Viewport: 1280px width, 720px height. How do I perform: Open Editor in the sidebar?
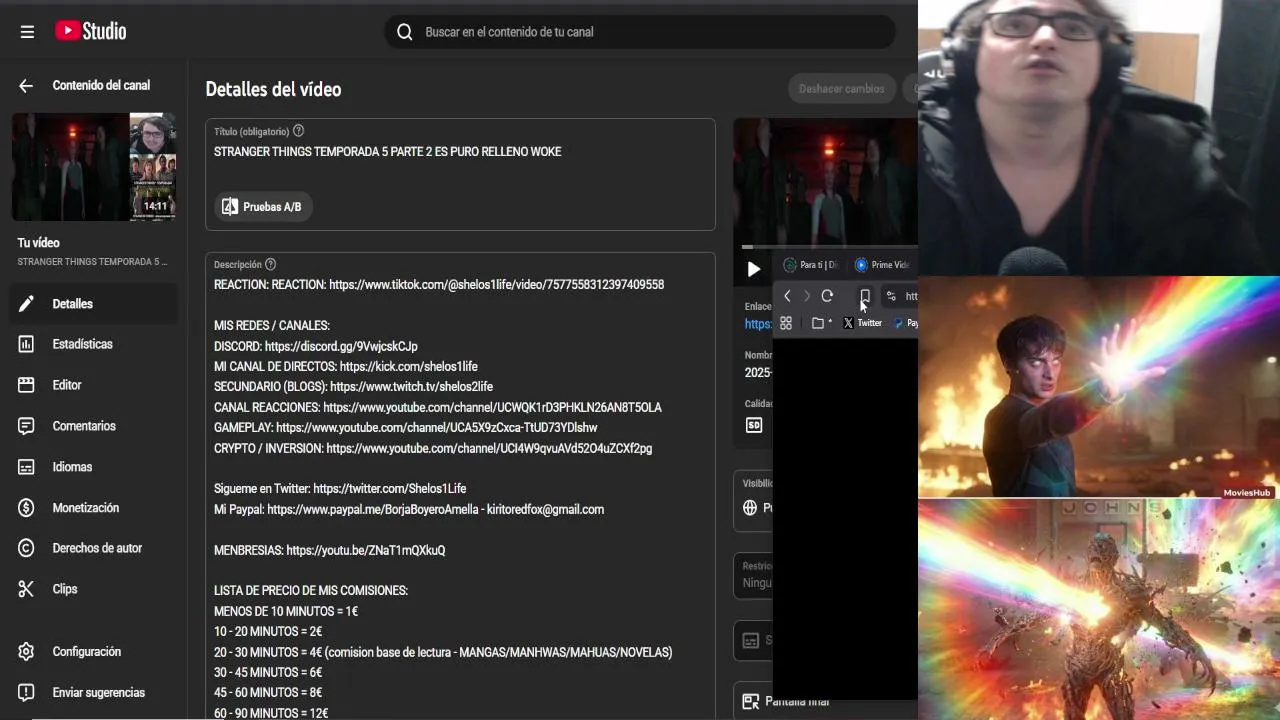click(x=94, y=385)
